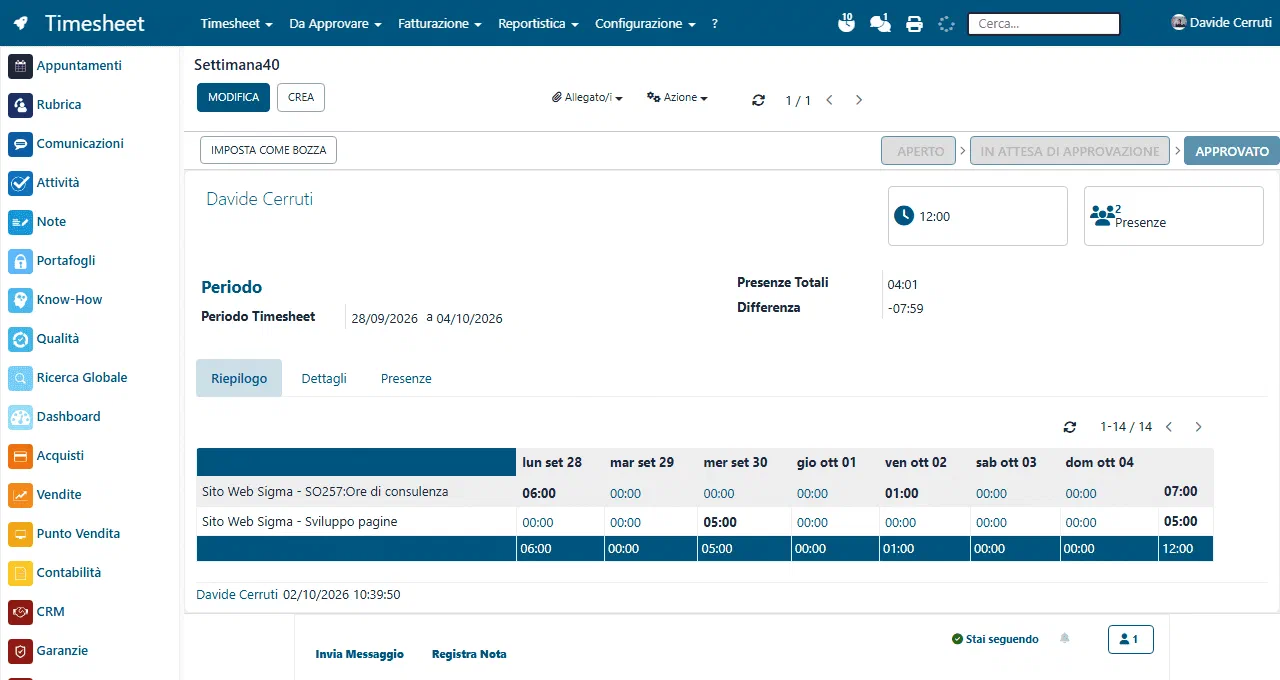Go to previous table page beside 1-14 / 14
The width and height of the screenshot is (1280, 680).
coord(1169,427)
